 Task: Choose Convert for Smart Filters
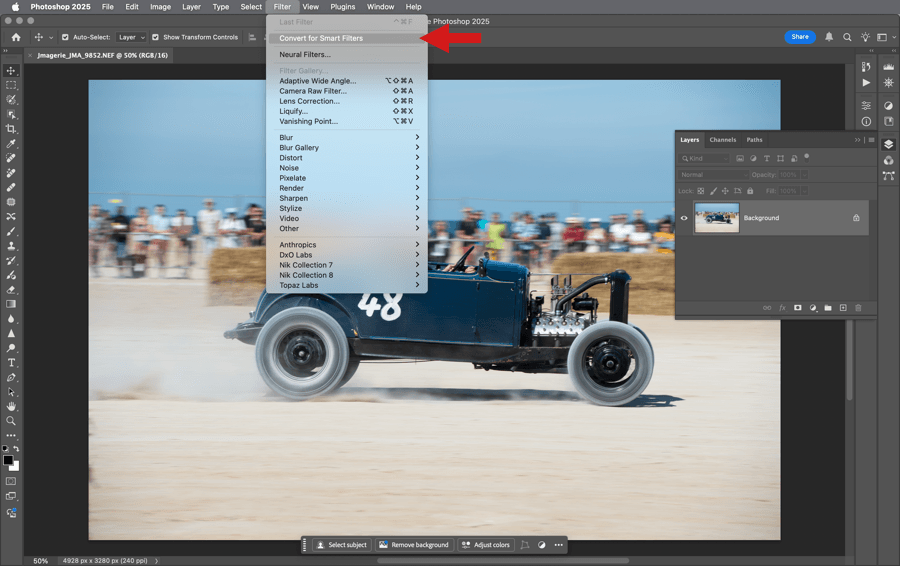pos(321,38)
